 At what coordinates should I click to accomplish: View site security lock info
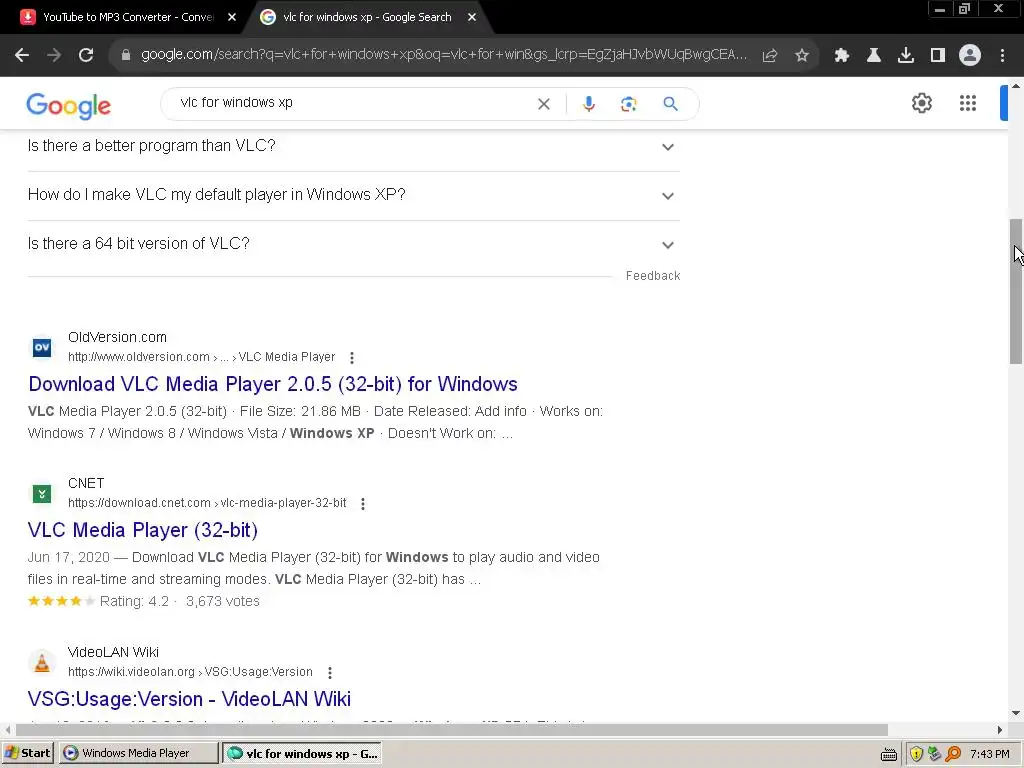tap(125, 56)
